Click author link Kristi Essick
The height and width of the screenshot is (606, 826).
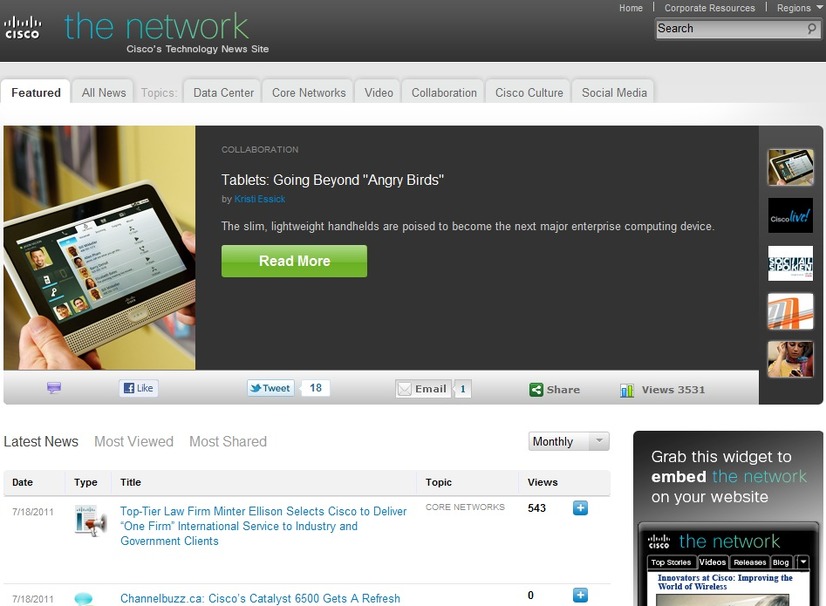tap(260, 199)
